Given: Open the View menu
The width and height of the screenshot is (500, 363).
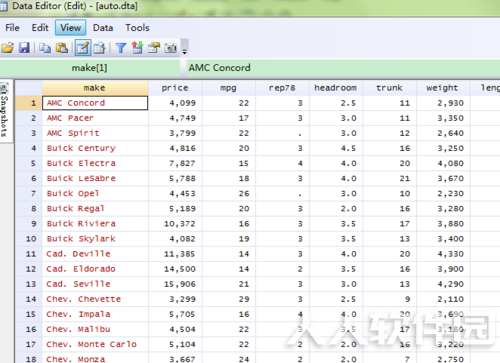Looking at the screenshot, I should [x=71, y=27].
